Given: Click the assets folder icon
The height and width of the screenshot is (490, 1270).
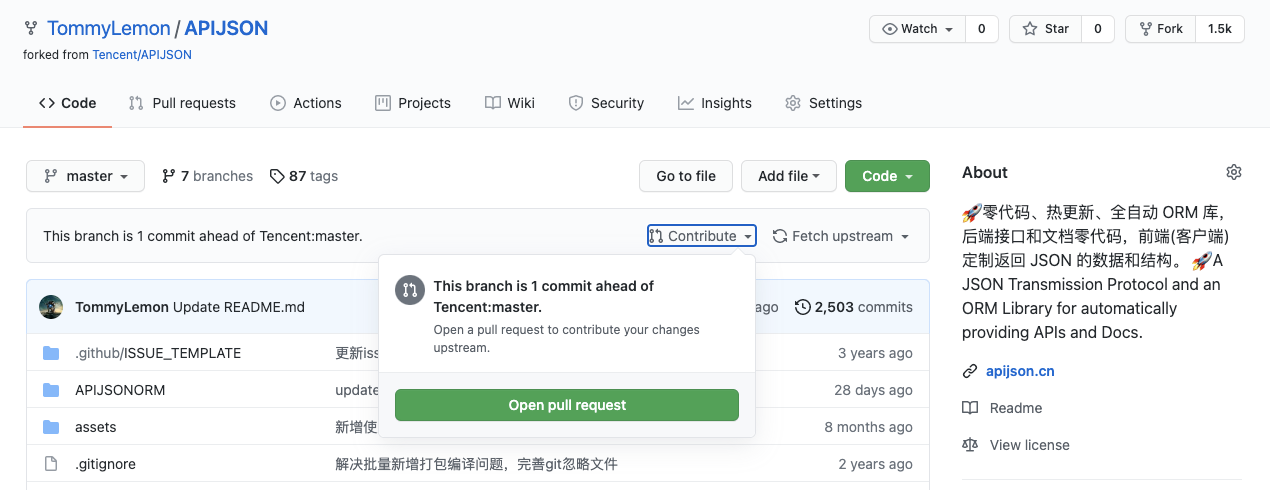Looking at the screenshot, I should coord(51,427).
